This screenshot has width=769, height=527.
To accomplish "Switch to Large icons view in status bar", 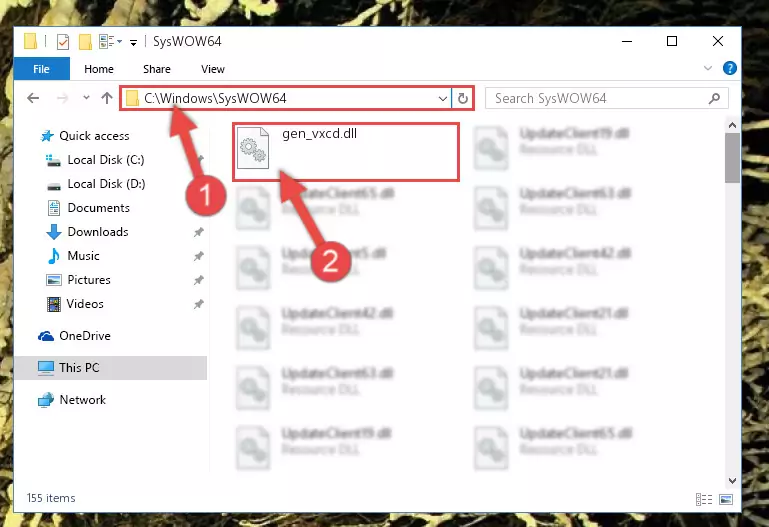I will [726, 500].
